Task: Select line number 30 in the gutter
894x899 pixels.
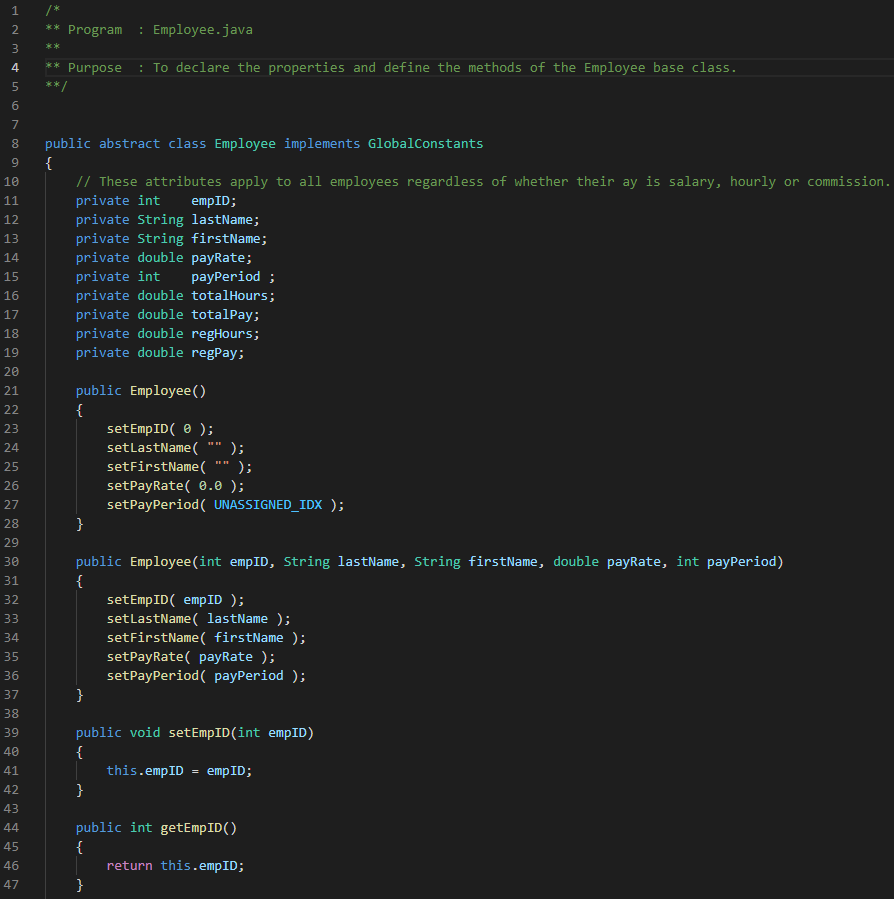Action: pyautogui.click(x=14, y=561)
